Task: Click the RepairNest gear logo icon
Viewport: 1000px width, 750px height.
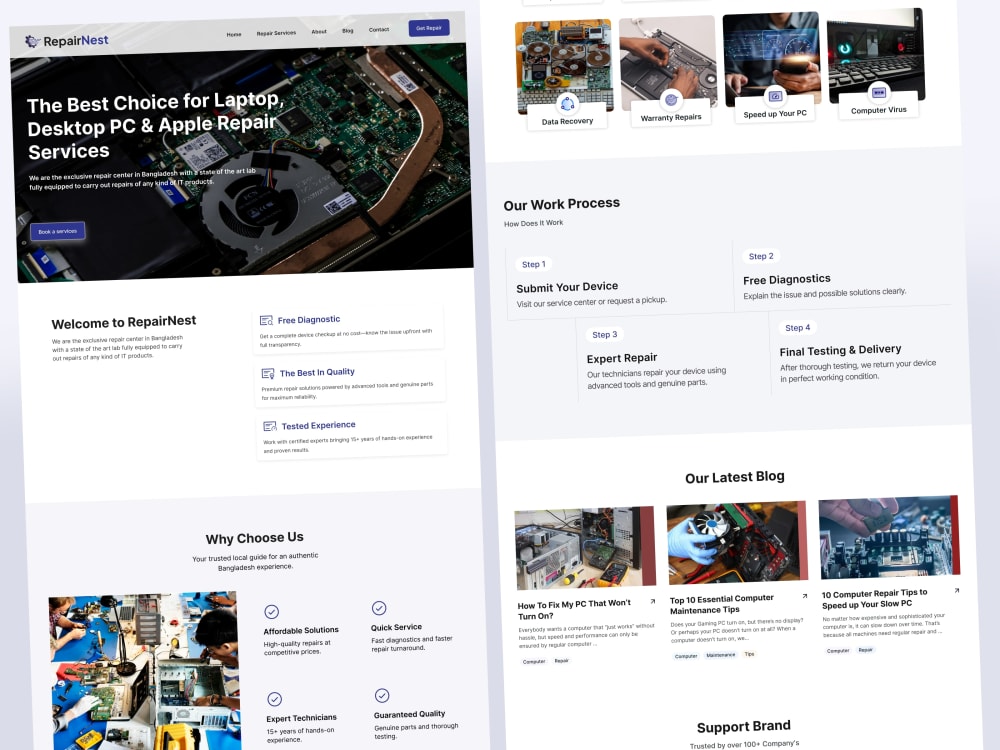Action: (x=32, y=41)
